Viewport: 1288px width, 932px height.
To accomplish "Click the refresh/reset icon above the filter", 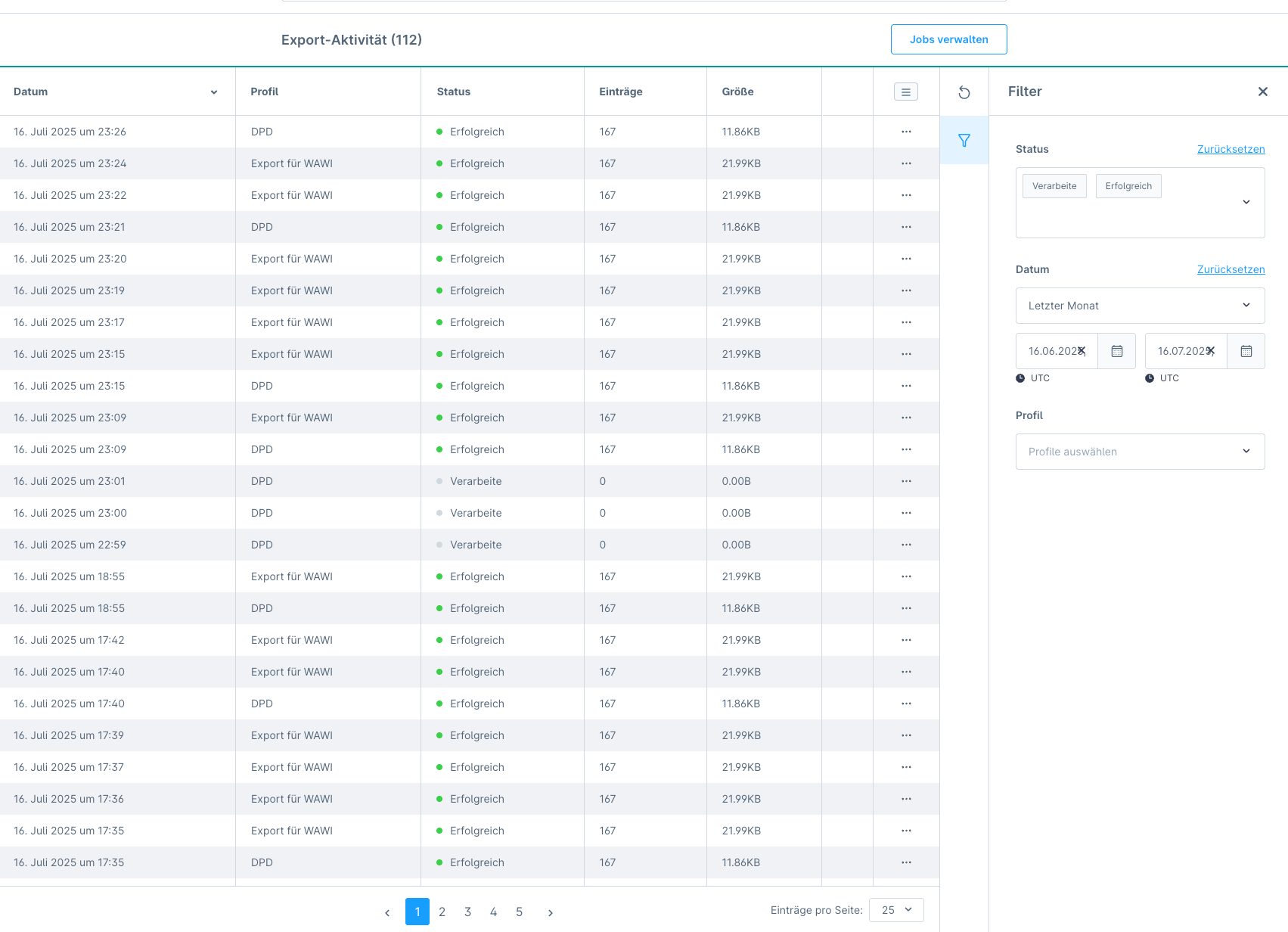I will [964, 92].
